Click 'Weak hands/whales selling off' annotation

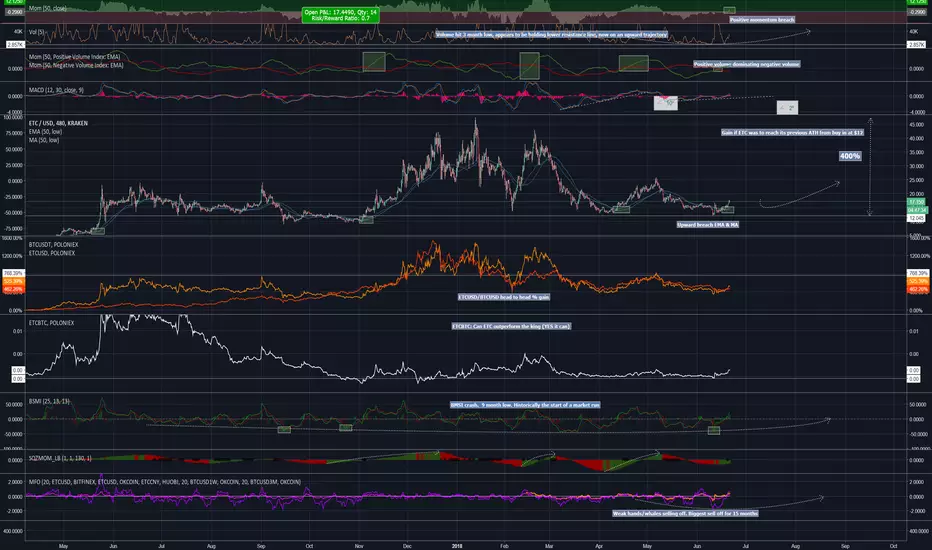685,513
